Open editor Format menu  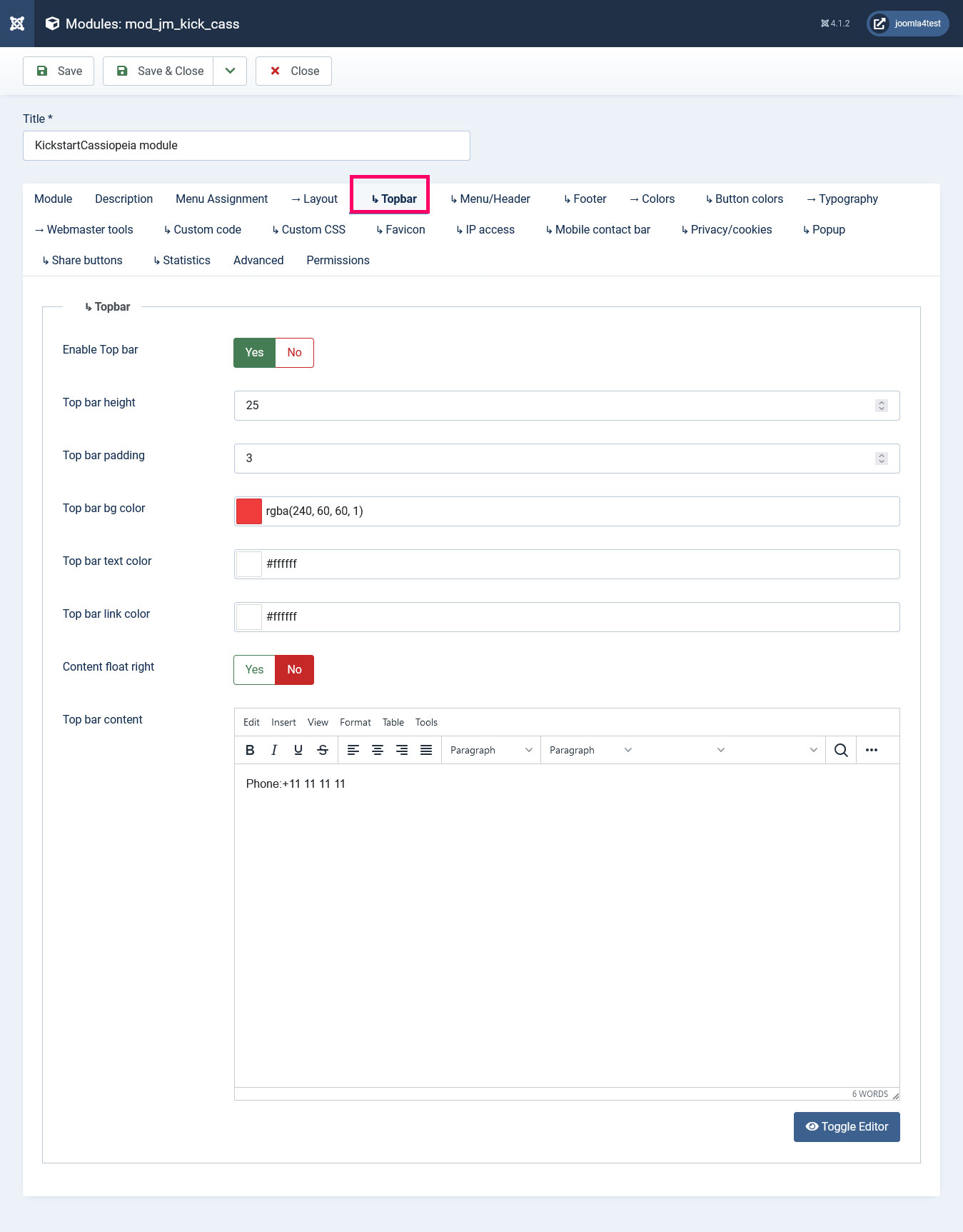(356, 722)
